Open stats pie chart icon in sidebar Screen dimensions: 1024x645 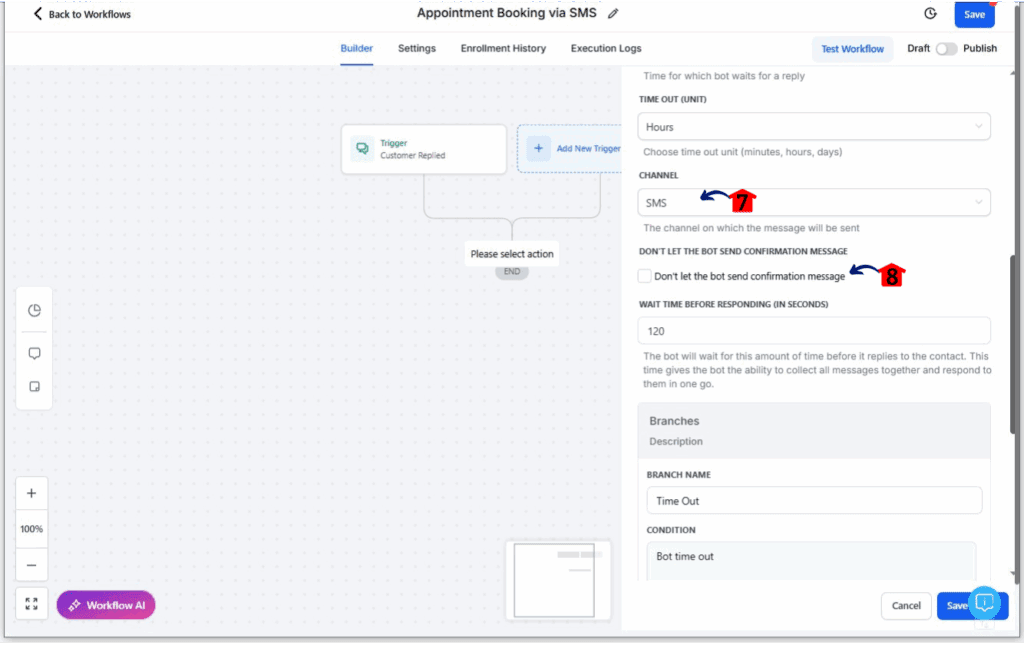[x=34, y=311]
